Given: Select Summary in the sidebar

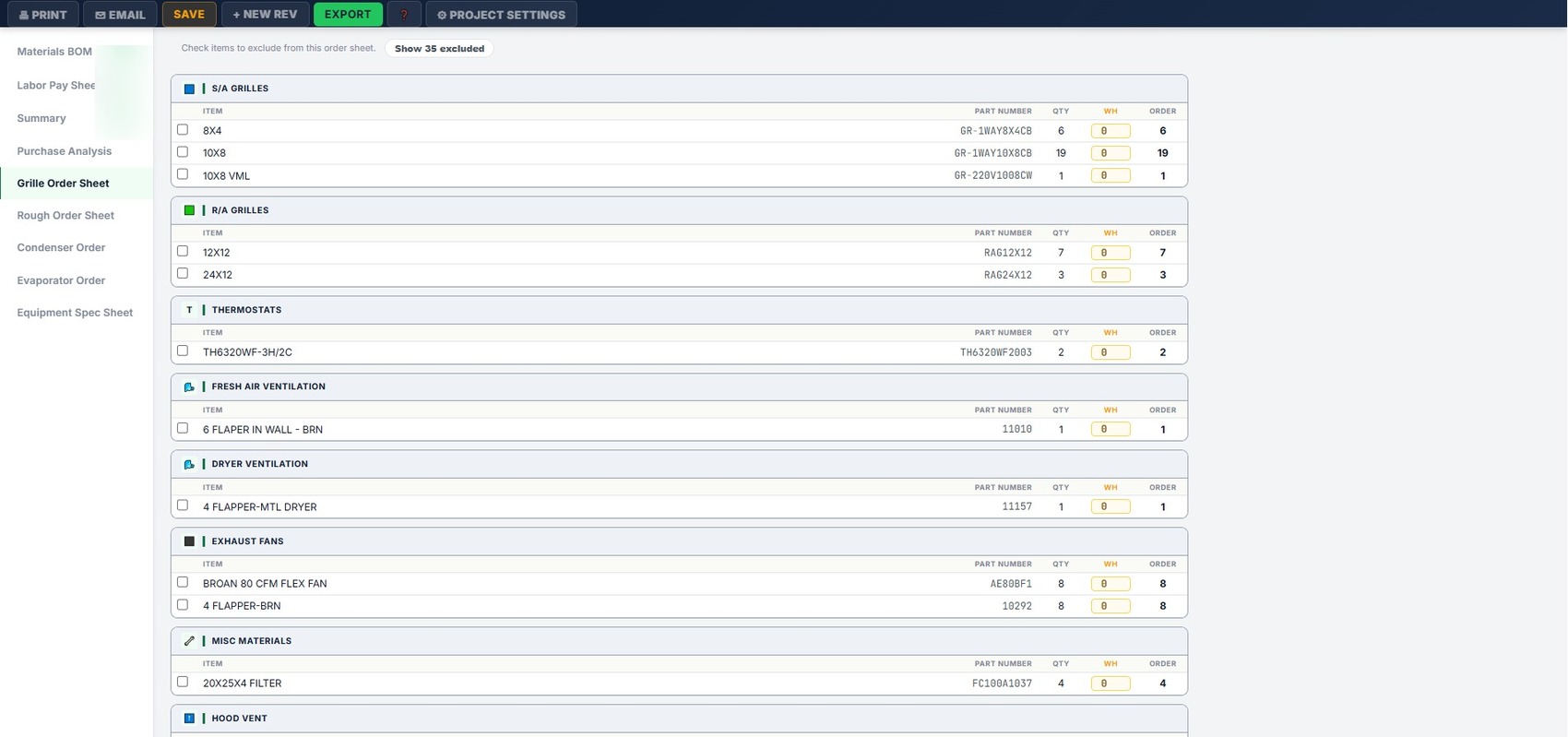Looking at the screenshot, I should [42, 118].
